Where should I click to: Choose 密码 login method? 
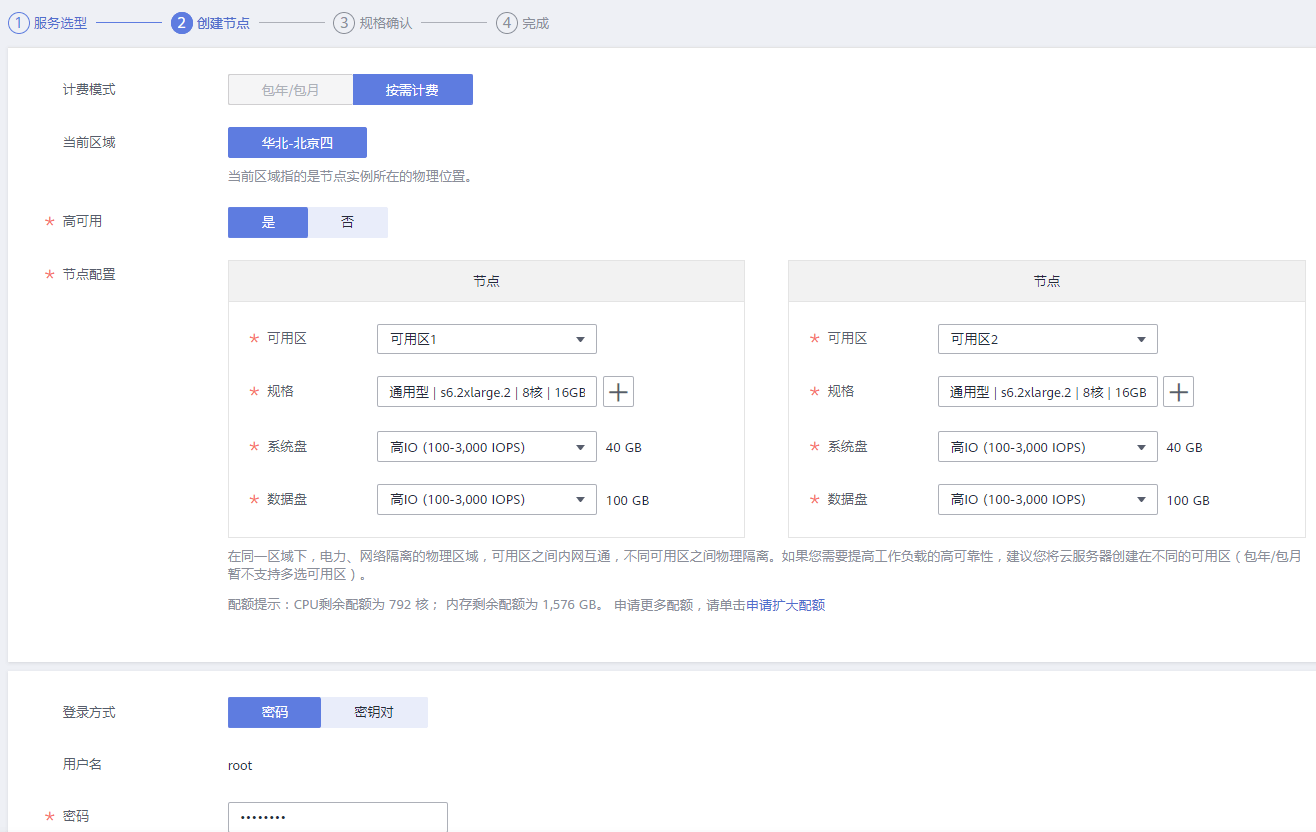(275, 712)
